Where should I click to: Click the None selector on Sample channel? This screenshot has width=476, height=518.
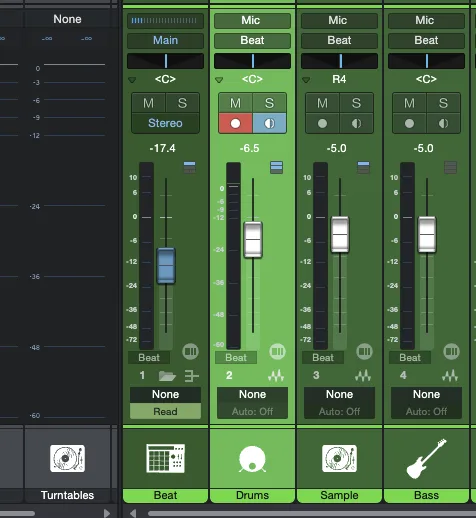339,395
